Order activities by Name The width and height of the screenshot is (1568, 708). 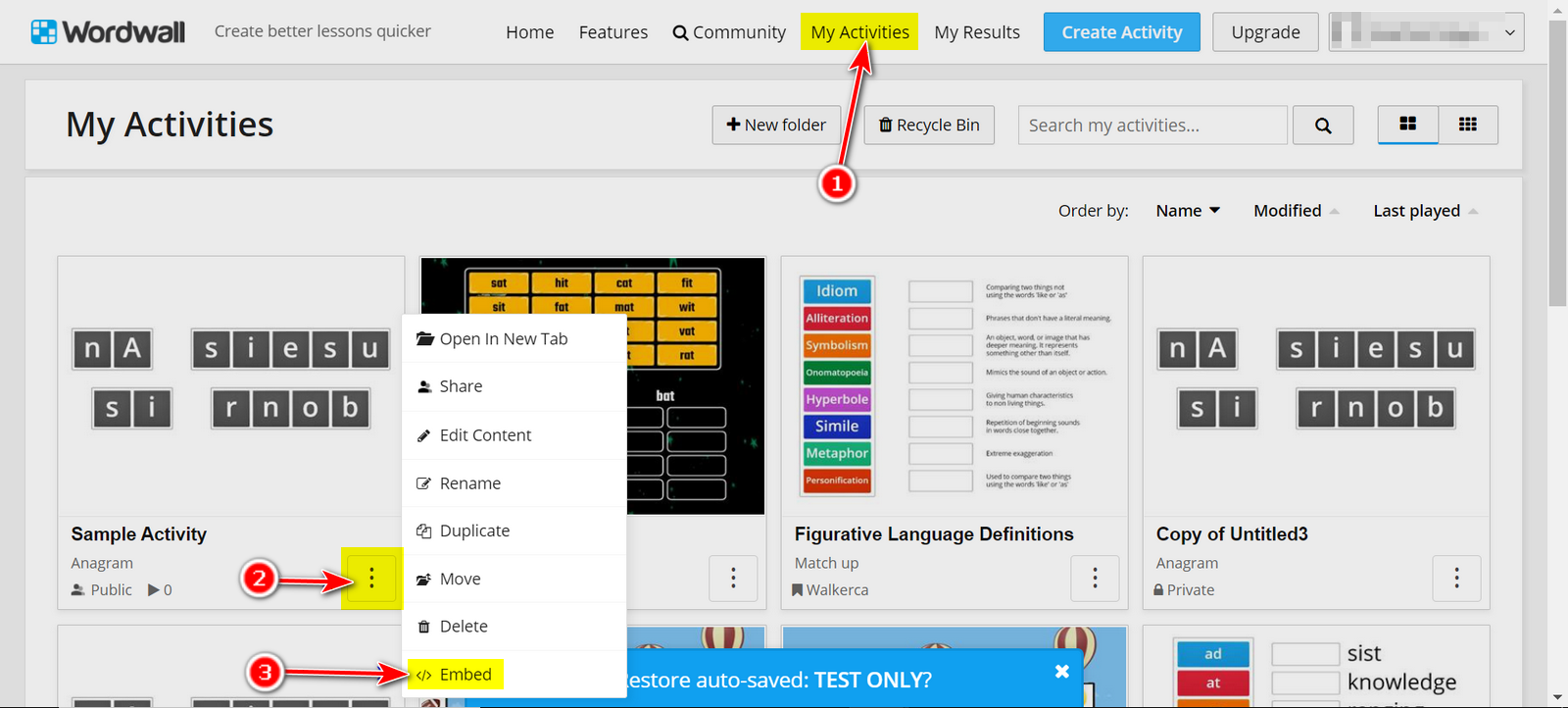tap(1188, 211)
